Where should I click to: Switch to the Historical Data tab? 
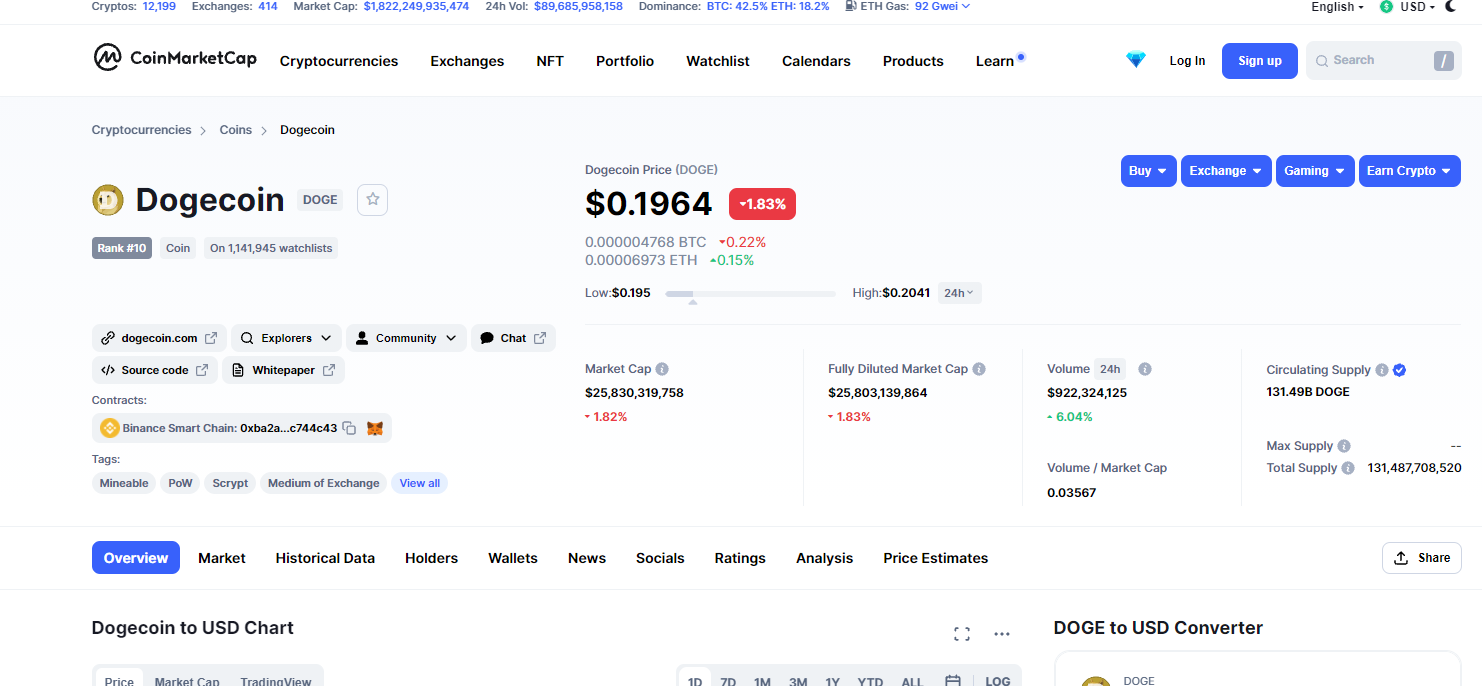pyautogui.click(x=325, y=558)
